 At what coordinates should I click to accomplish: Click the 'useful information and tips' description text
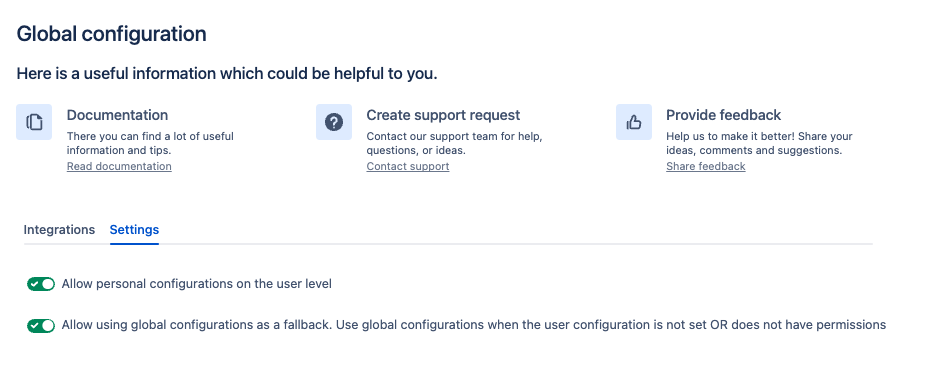(150, 143)
